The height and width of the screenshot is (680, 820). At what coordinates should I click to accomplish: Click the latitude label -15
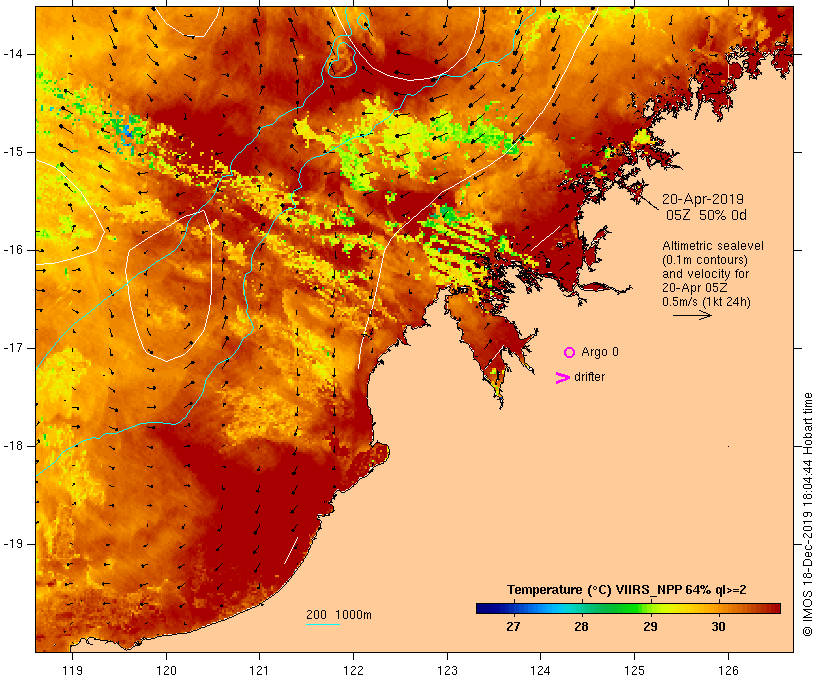click(x=12, y=152)
